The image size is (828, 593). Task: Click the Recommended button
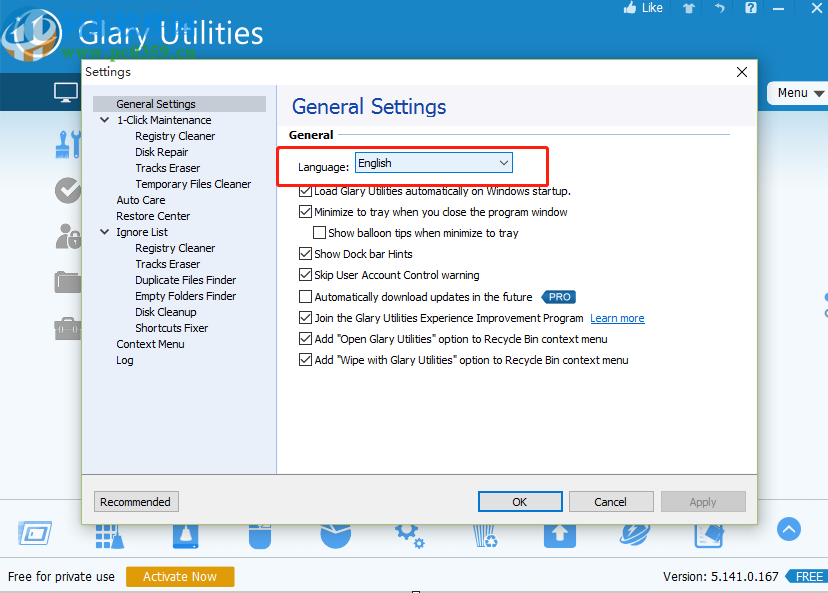(136, 502)
